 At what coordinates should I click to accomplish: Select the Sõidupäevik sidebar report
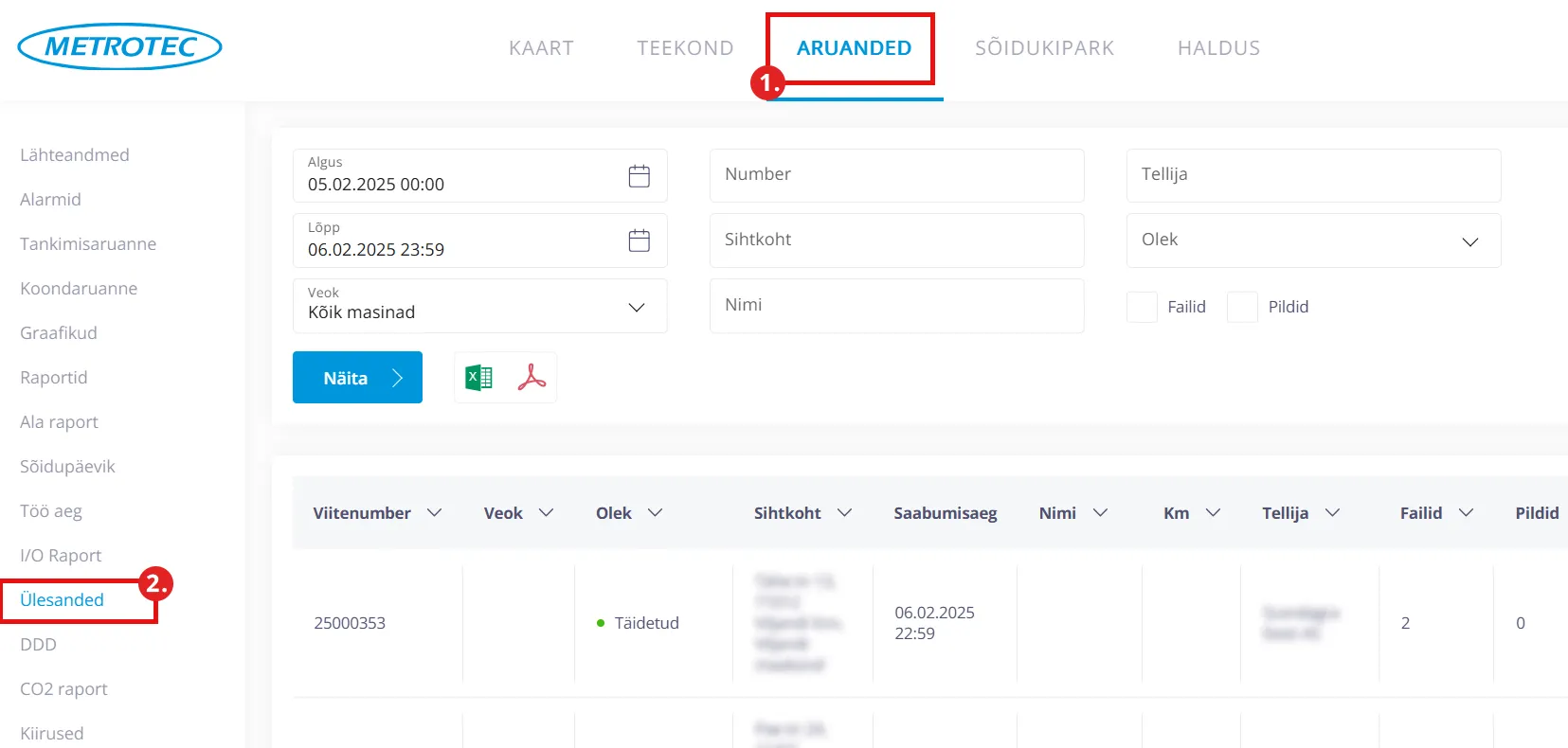[x=67, y=467]
